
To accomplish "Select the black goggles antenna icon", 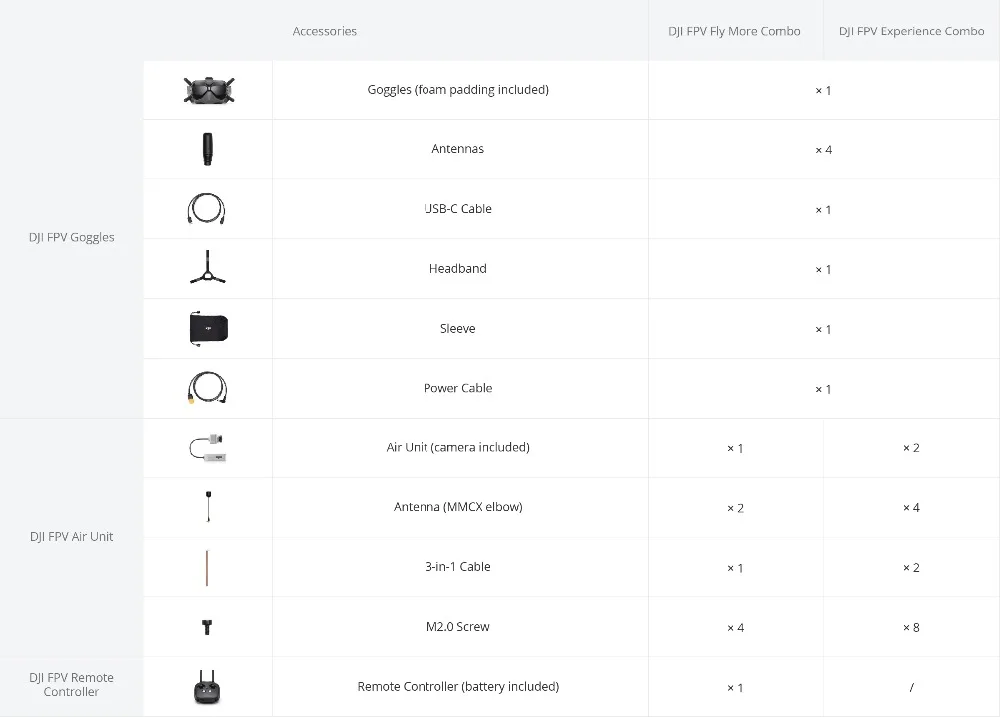I will pyautogui.click(x=207, y=149).
